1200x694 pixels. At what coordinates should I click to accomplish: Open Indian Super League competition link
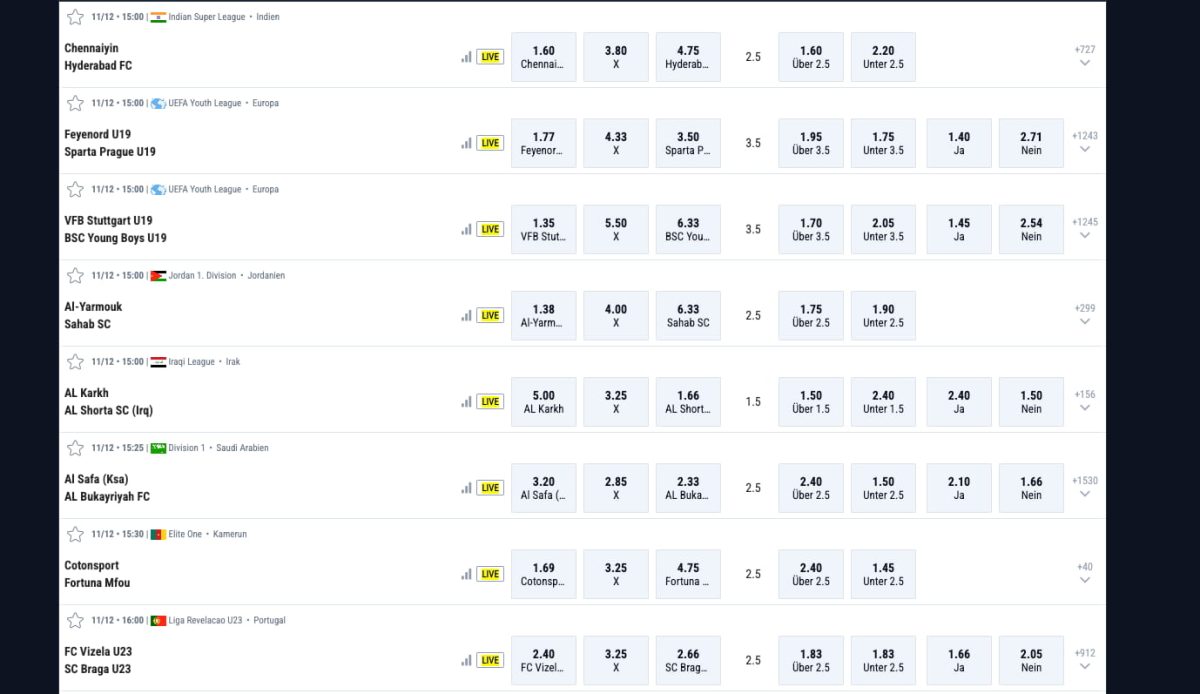click(208, 17)
